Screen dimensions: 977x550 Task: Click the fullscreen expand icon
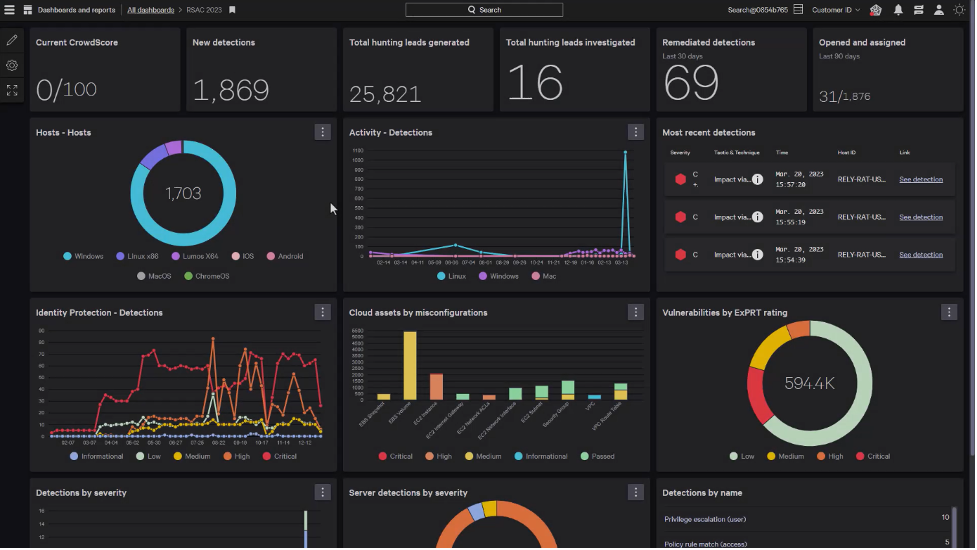pyautogui.click(x=12, y=91)
